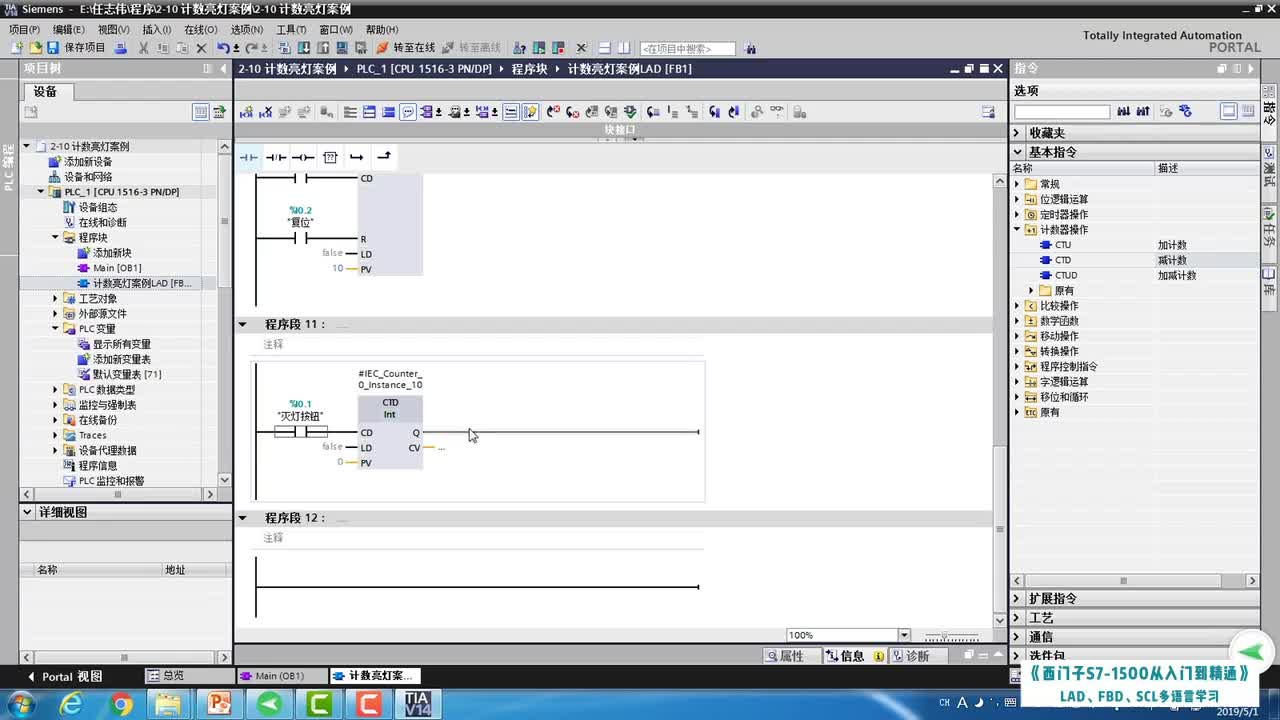Collapse 程序段 11 network
The width and height of the screenshot is (1280, 720).
tap(242, 325)
